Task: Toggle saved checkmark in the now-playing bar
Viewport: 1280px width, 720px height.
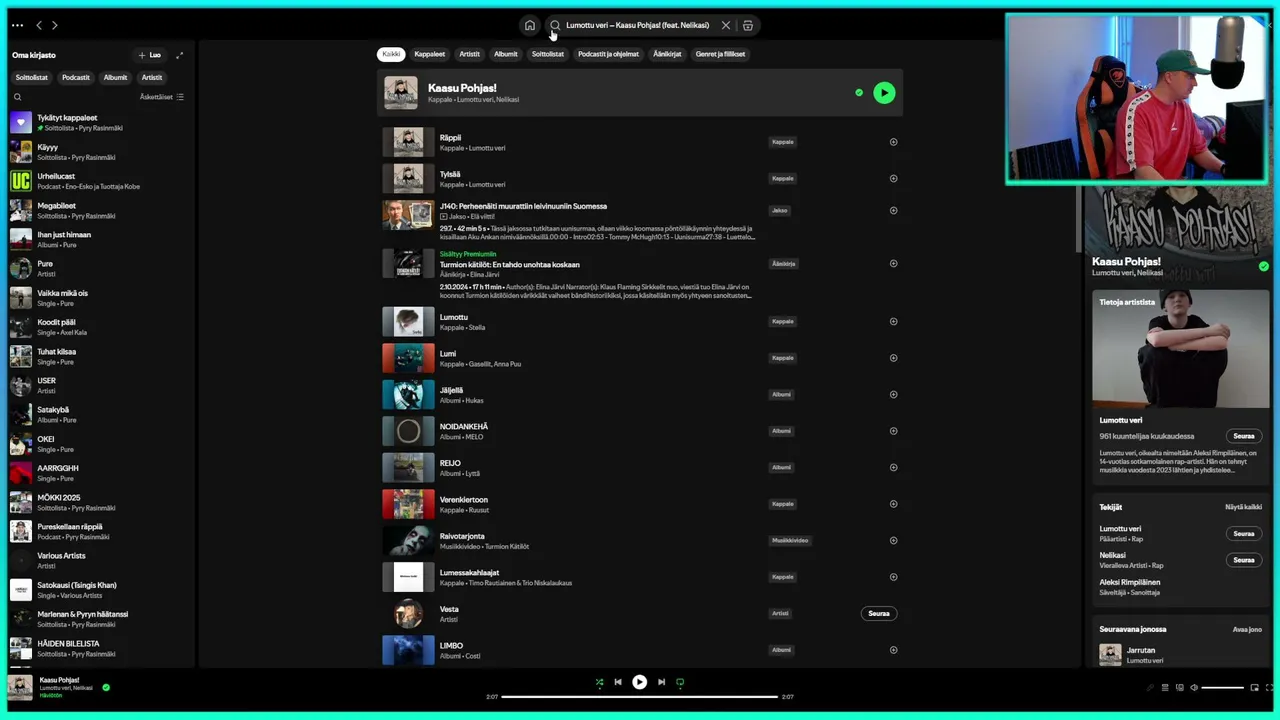Action: (x=106, y=688)
